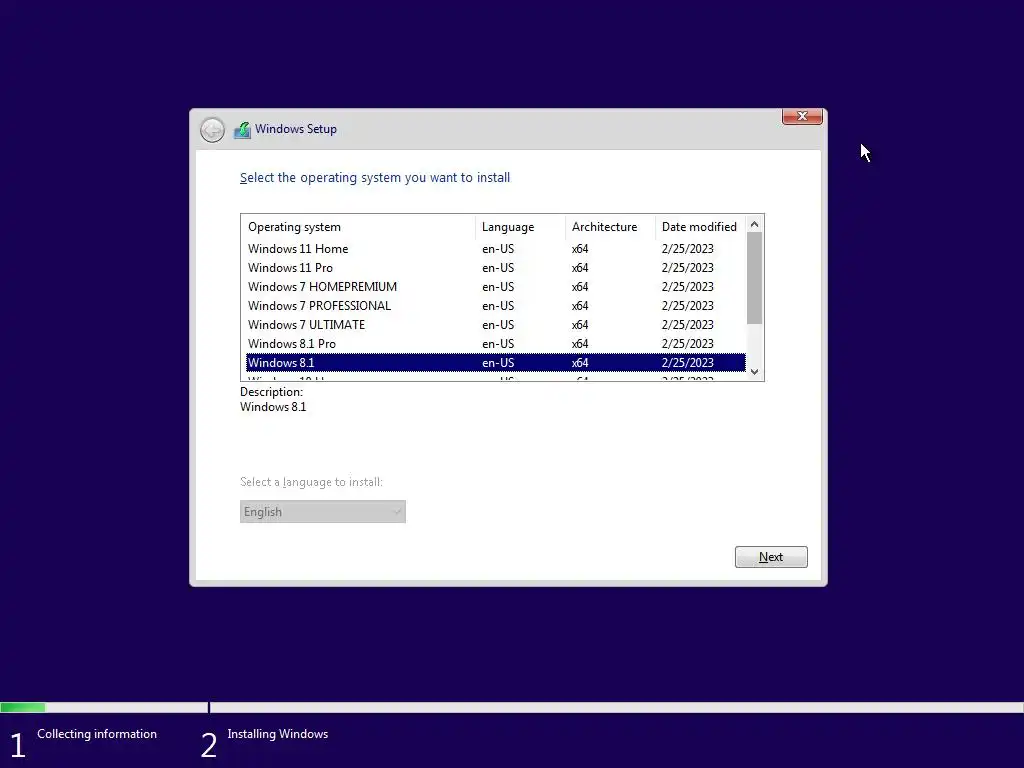Click the vertical scrollbar thumb in the OS list

(754, 278)
